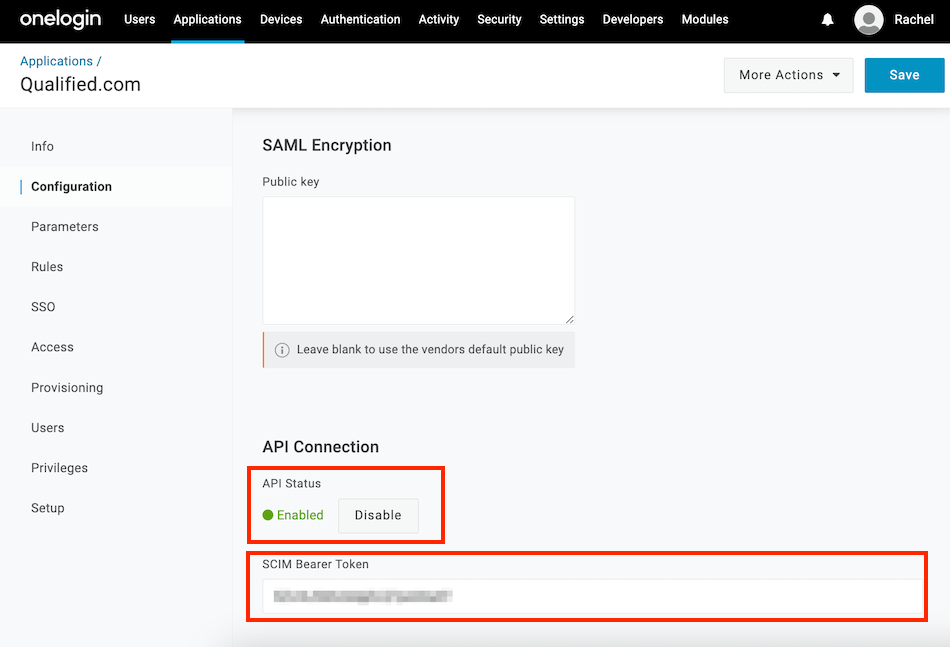Disable the API connection
This screenshot has width=950, height=647.
click(378, 515)
